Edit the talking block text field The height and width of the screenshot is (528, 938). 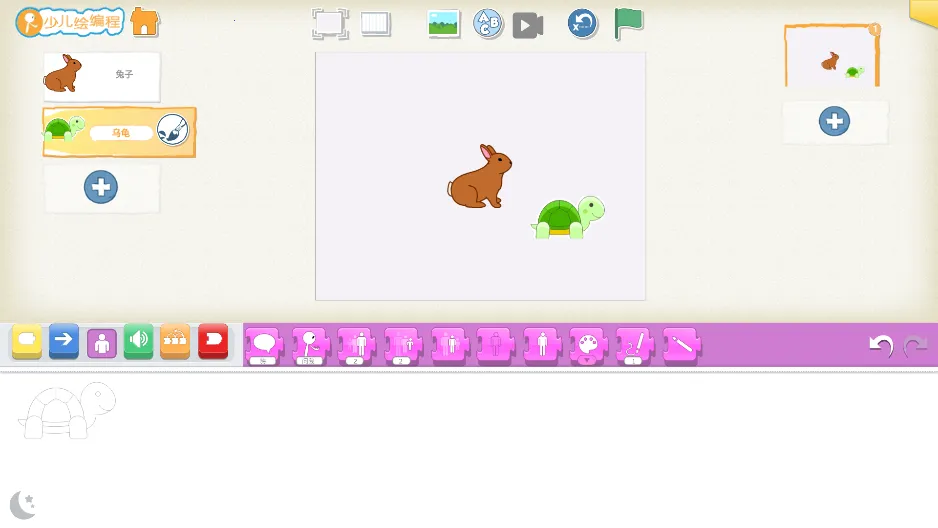309,361
